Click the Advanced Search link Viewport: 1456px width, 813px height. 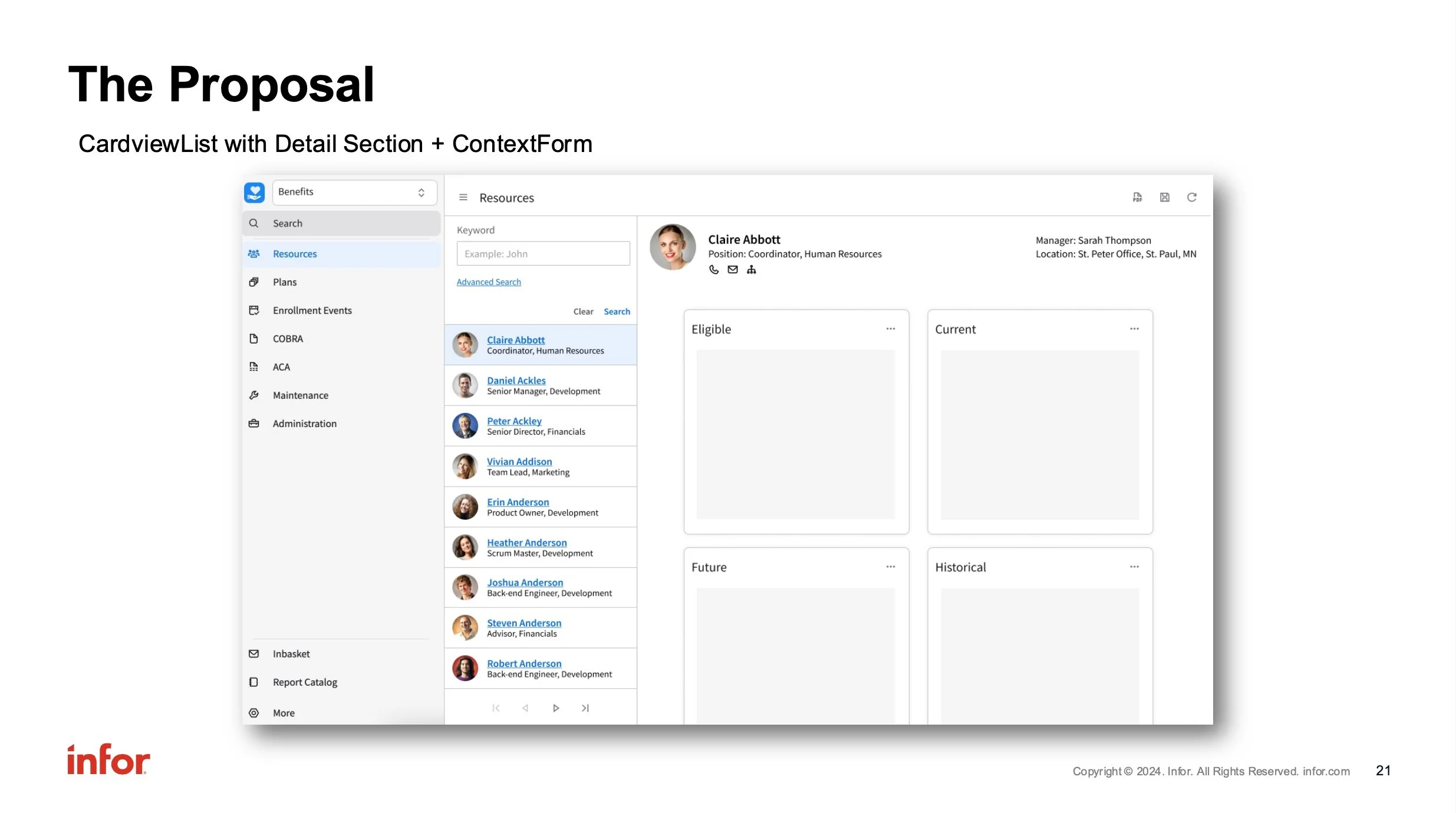489,282
